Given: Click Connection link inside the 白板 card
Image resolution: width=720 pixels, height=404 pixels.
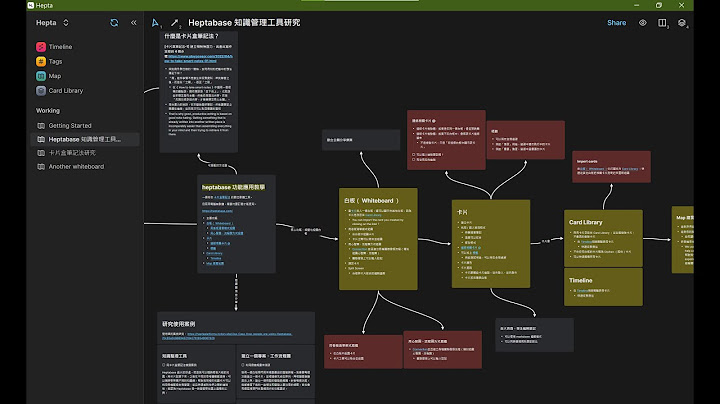Looking at the screenshot, I should pos(360,249).
